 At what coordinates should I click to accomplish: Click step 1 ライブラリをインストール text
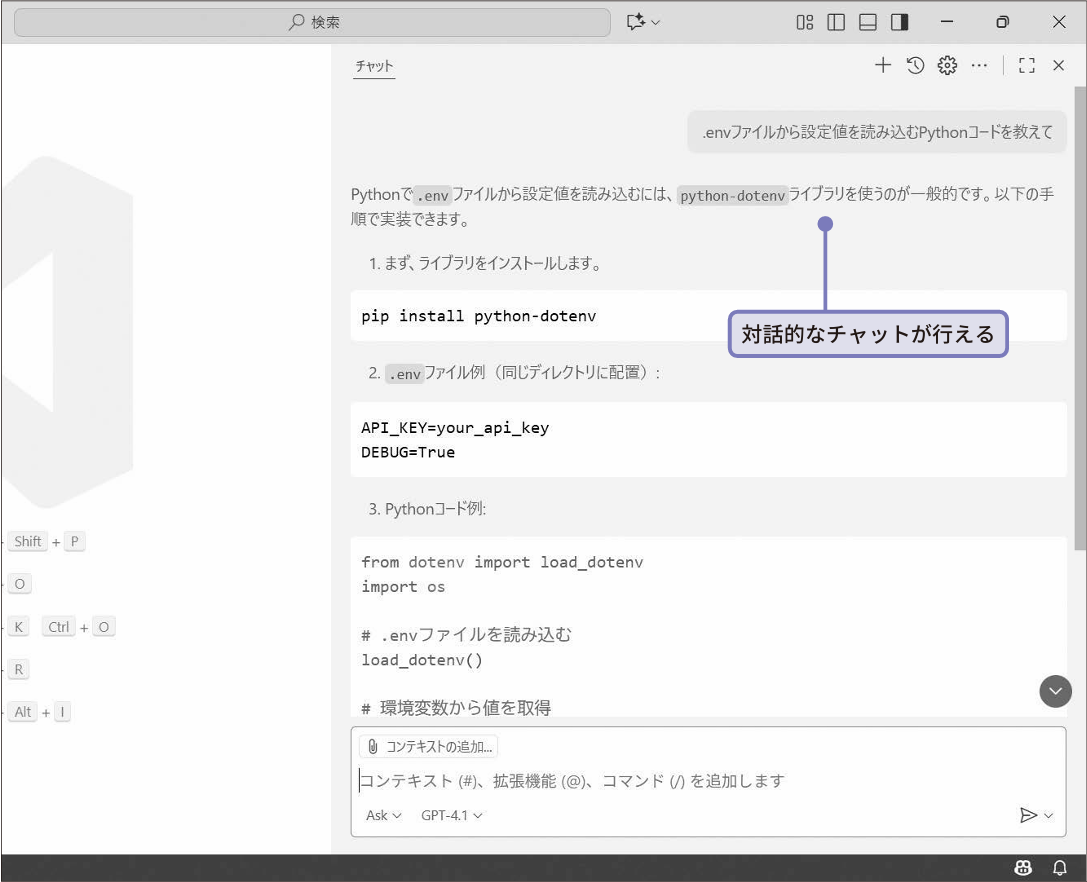coord(484,263)
